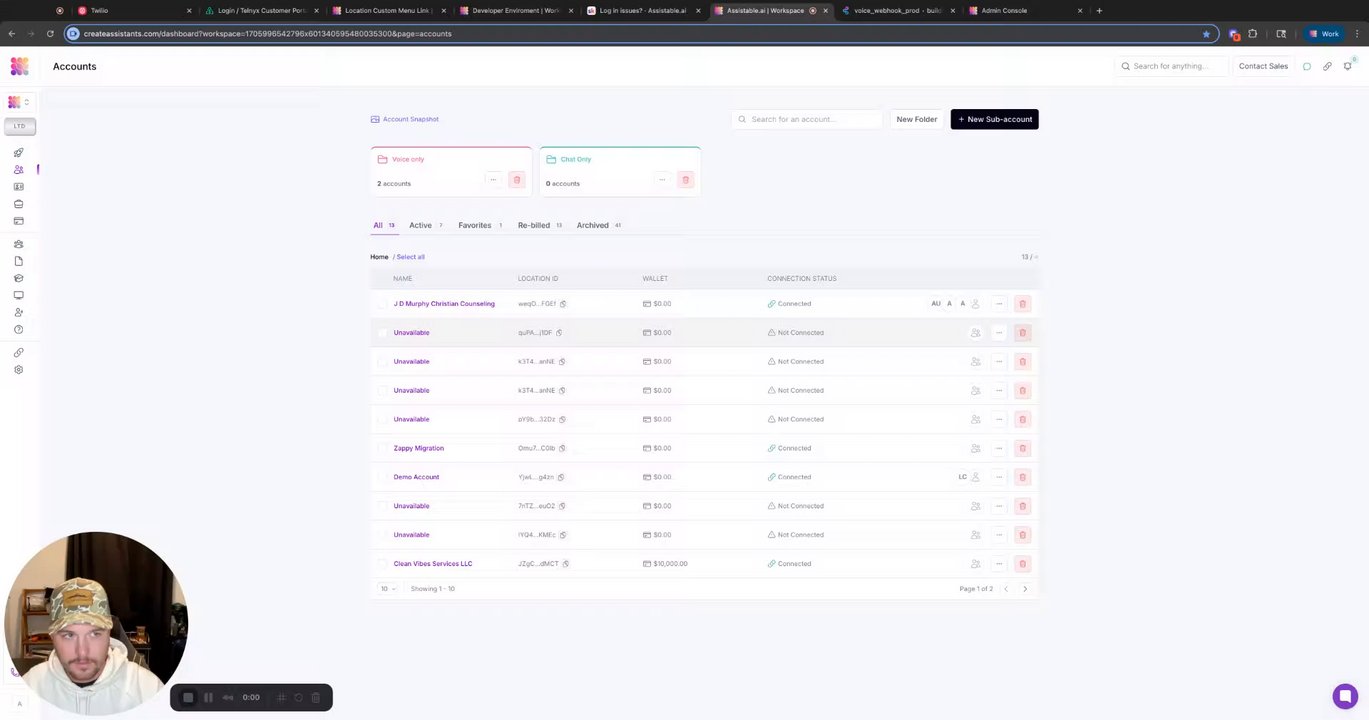The image size is (1369, 720).
Task: Delete the Chat Only folder
Action: 685,180
